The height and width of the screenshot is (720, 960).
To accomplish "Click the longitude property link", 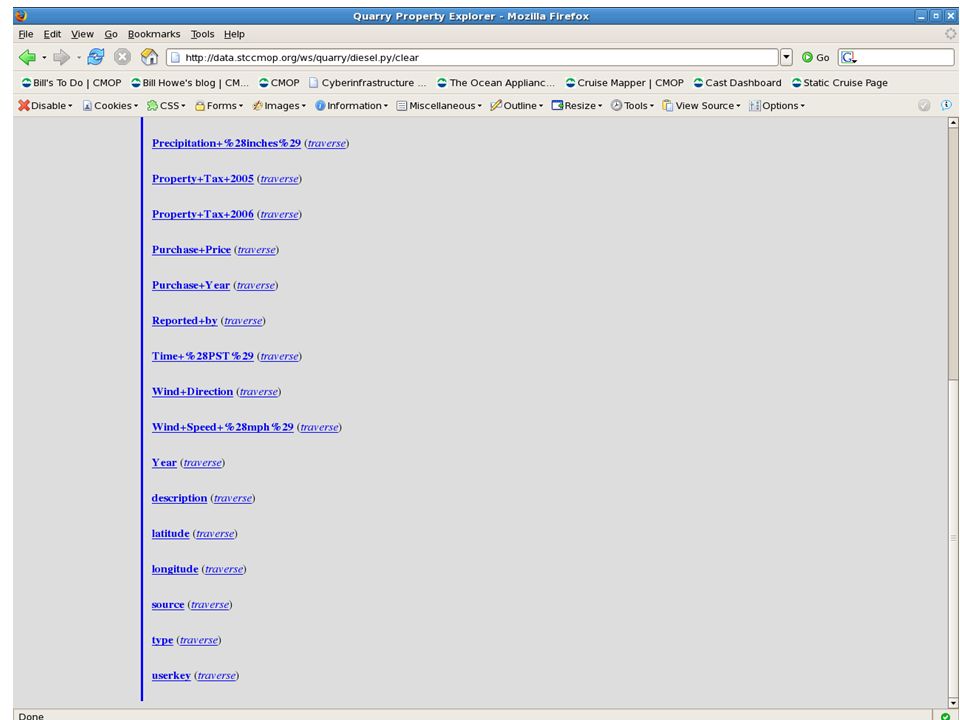I will coord(175,569).
